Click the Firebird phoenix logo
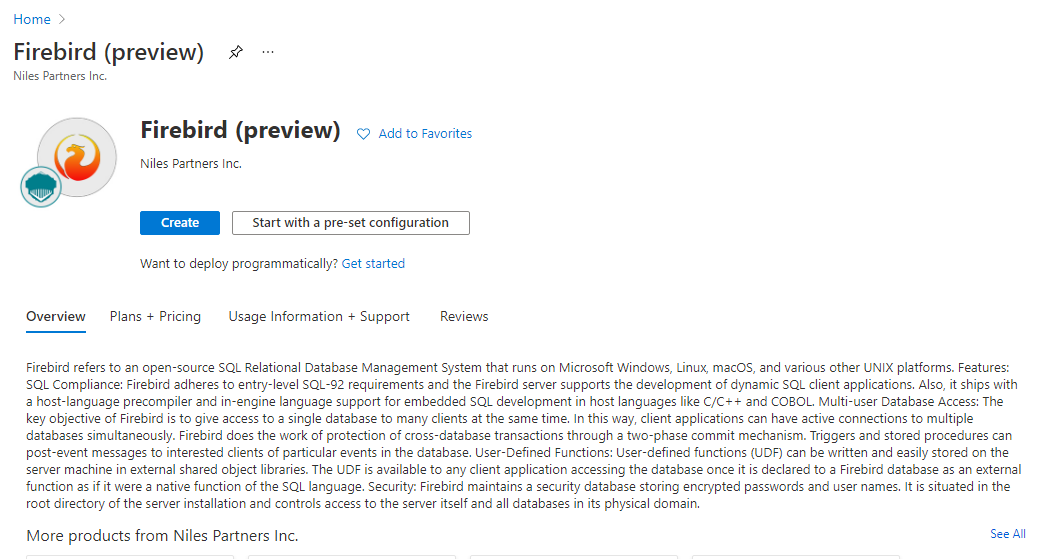 76,157
